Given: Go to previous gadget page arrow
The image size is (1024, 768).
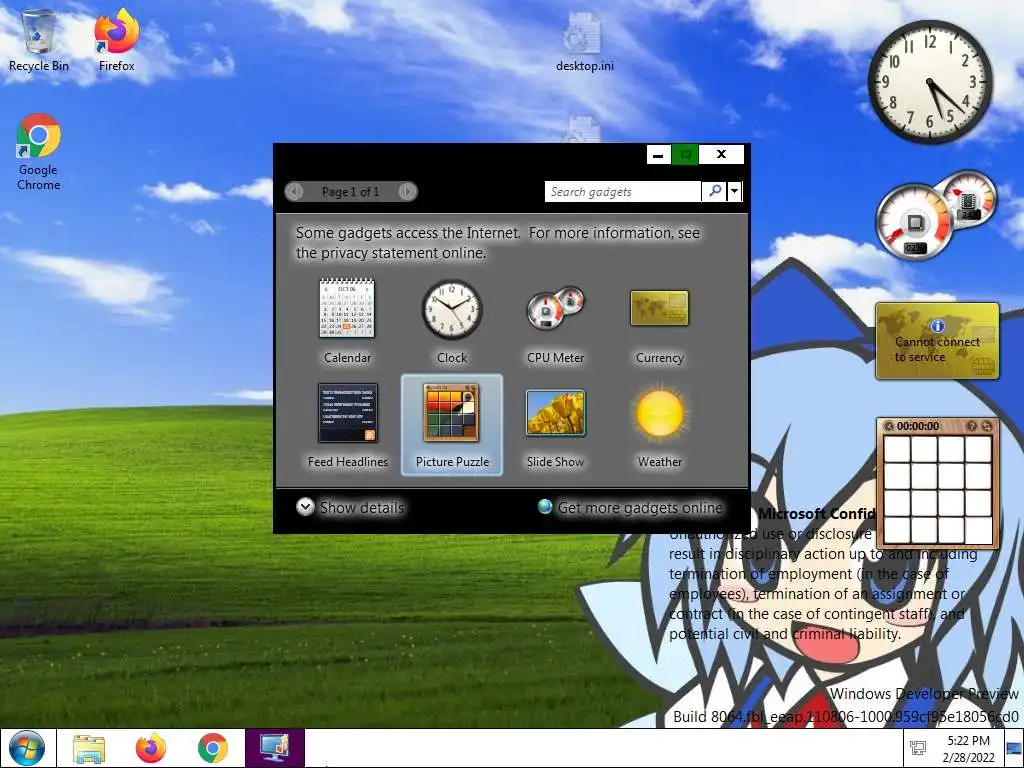Looking at the screenshot, I should coord(295,191).
